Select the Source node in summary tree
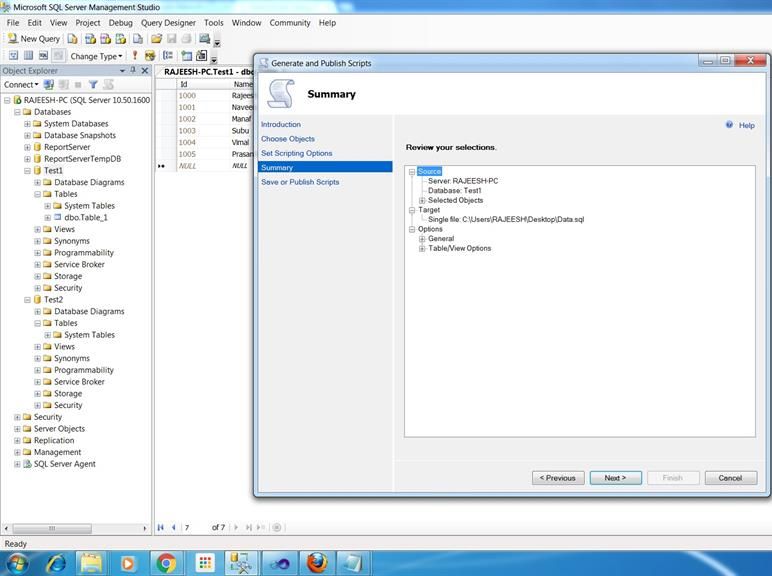 [429, 171]
